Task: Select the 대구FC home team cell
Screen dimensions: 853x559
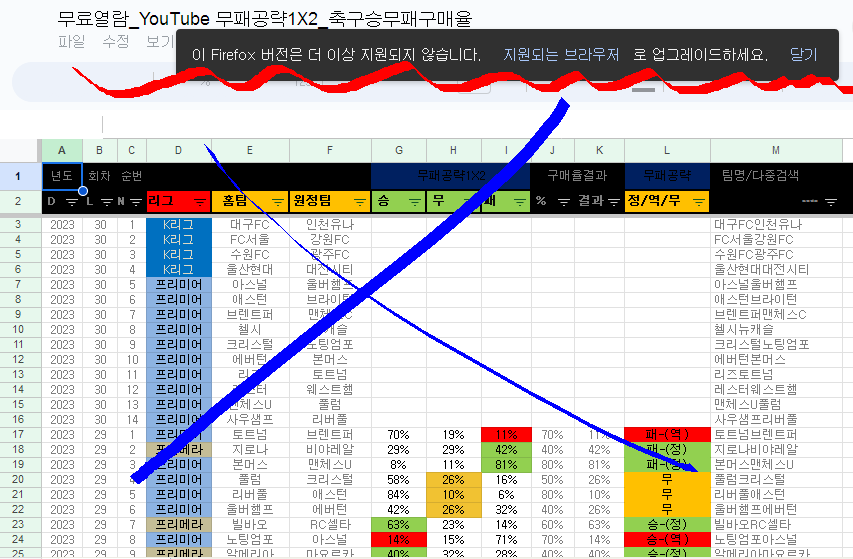Action: pos(250,225)
